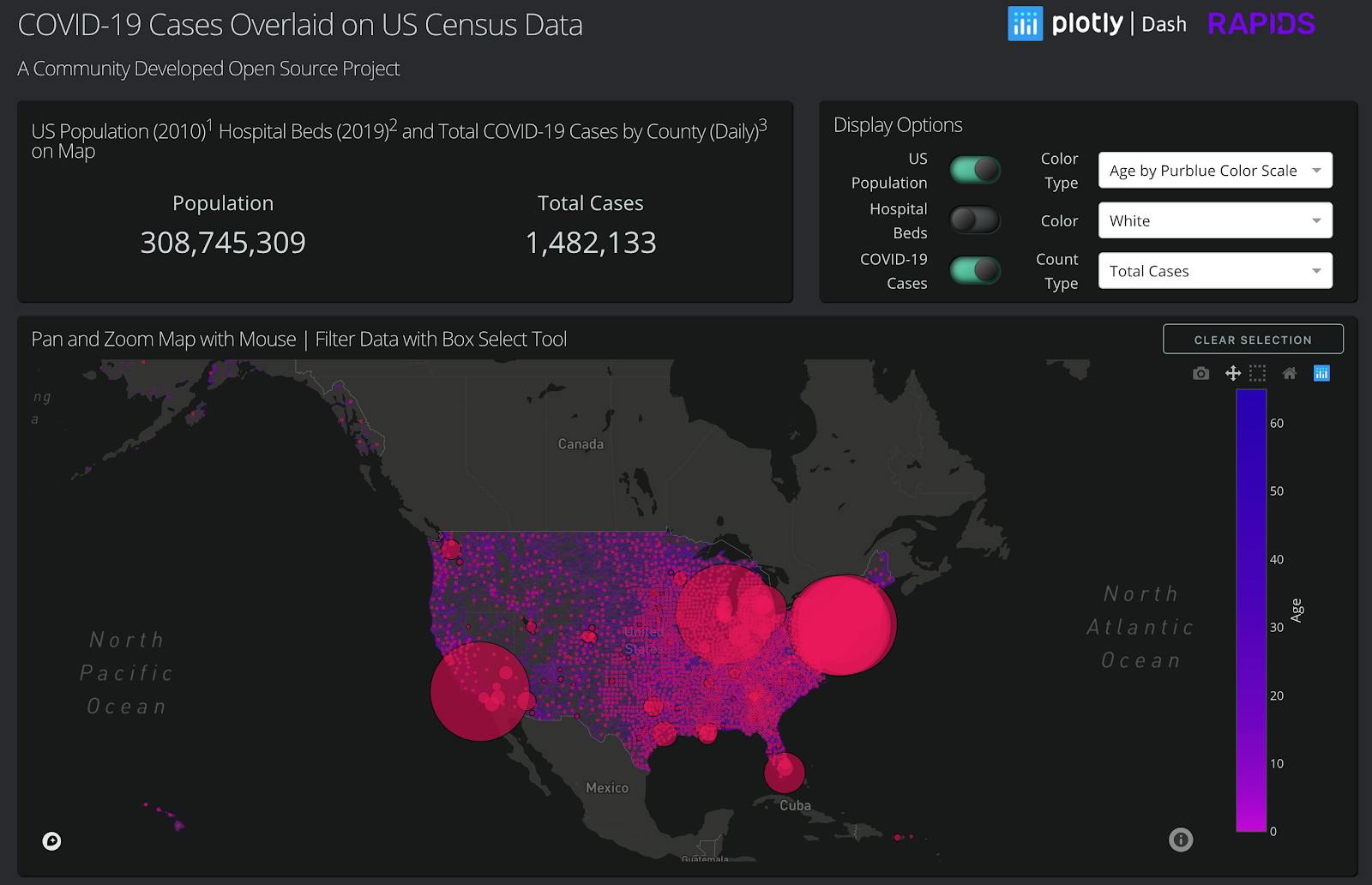Click the Plotly Dash logo in header

[x=1097, y=24]
